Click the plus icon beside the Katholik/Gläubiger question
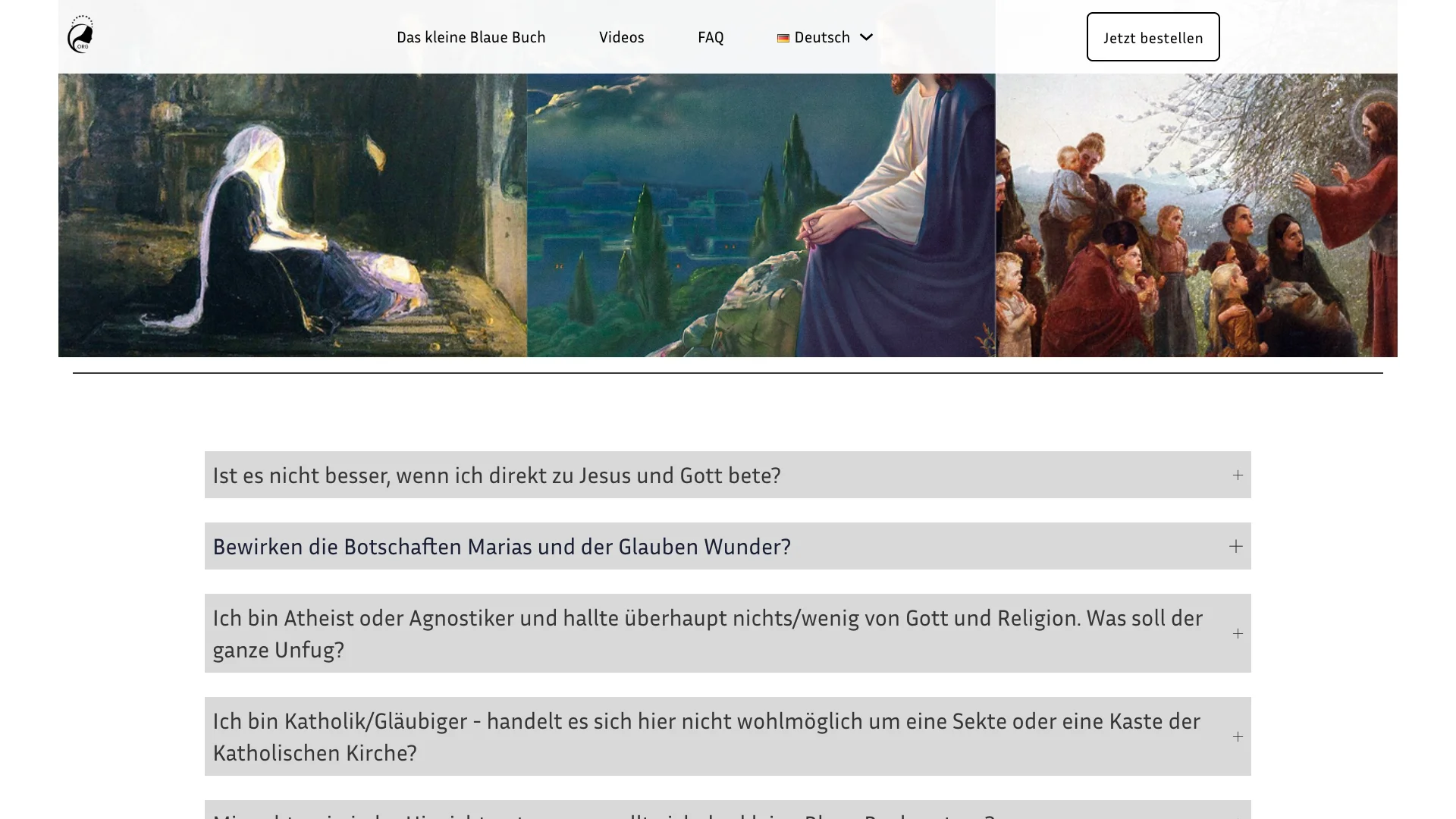 (x=1238, y=737)
